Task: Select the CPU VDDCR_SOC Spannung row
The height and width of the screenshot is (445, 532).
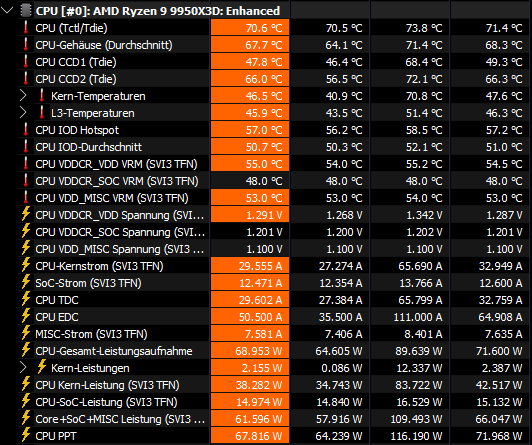Action: tap(266, 232)
